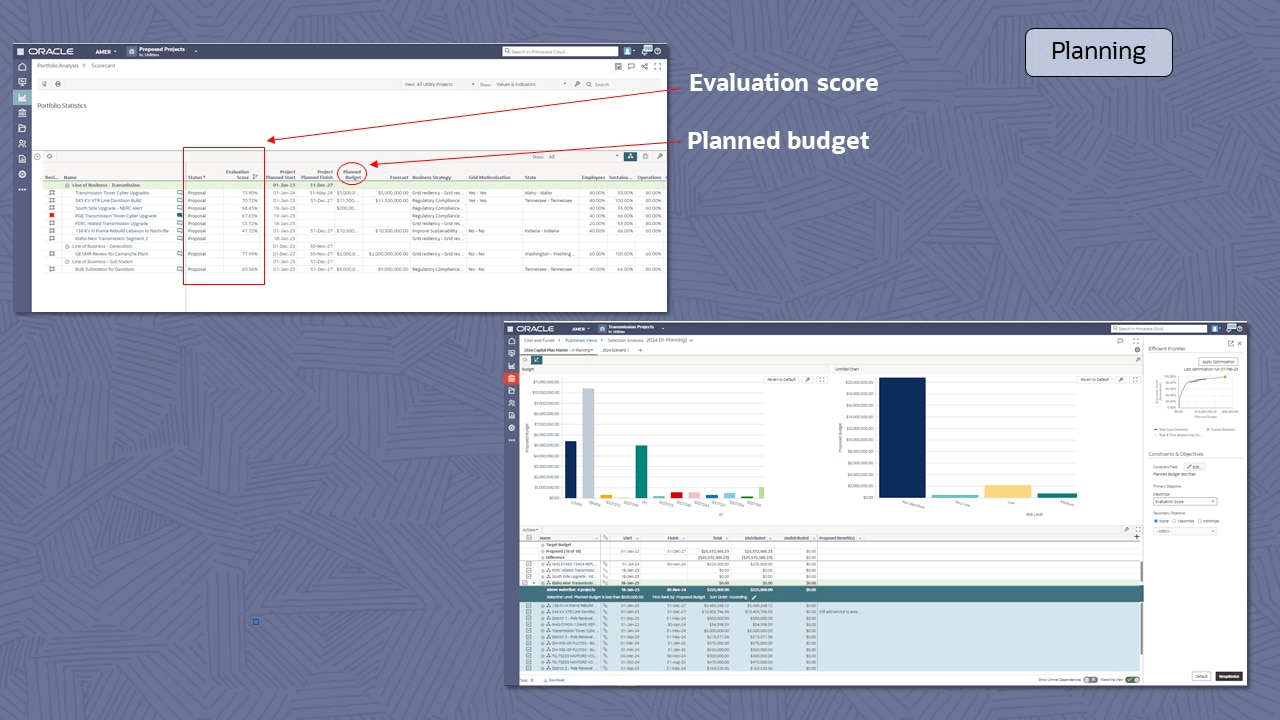This screenshot has width=1280, height=720.
Task: Click wrench settings icon above Budget chart
Action: 808,380
